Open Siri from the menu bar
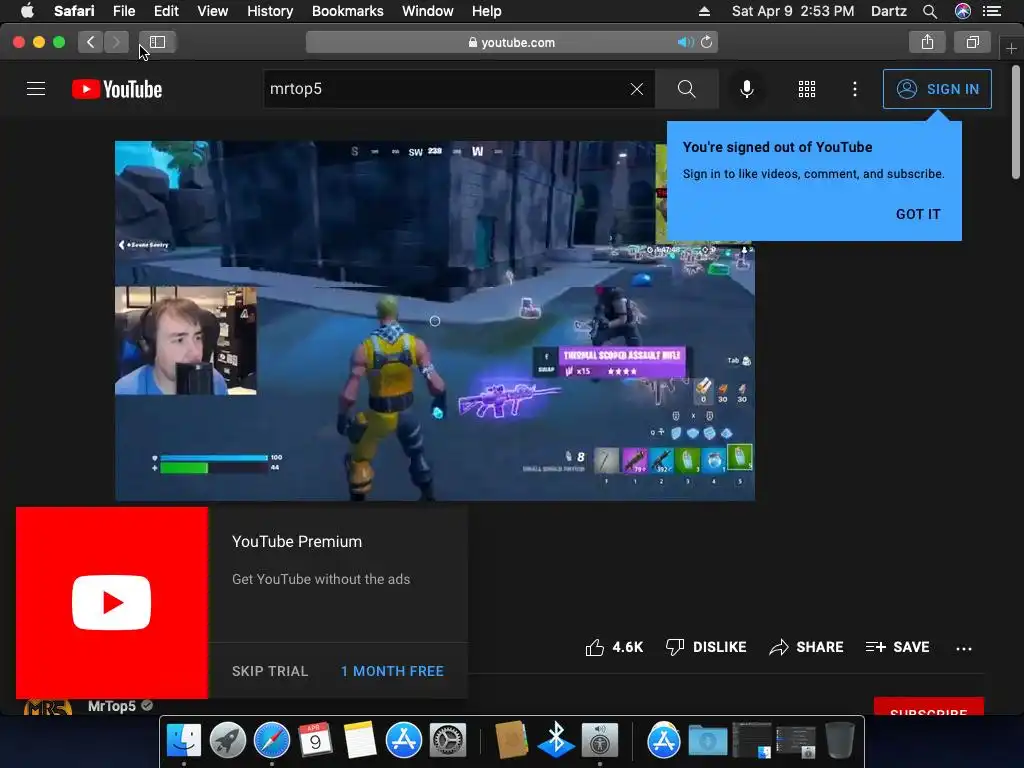1024x768 pixels. pos(963,11)
